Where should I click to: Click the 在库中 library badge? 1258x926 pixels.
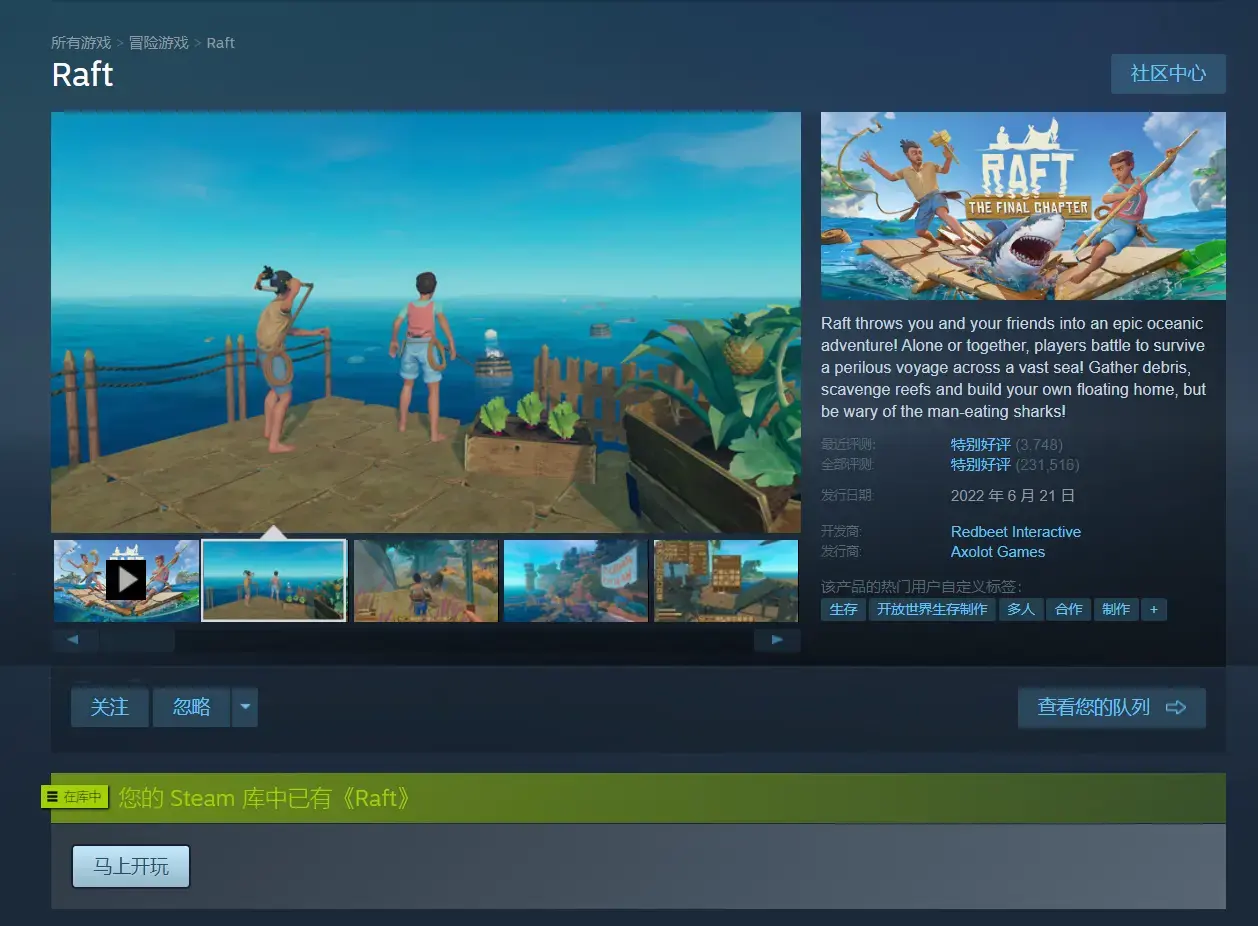click(75, 797)
